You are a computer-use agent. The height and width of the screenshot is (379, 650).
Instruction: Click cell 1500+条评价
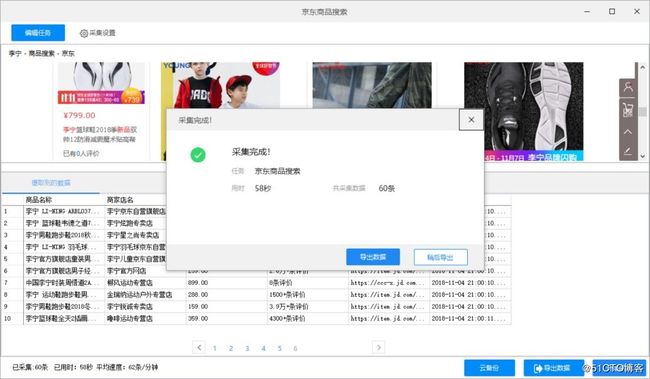(307, 295)
